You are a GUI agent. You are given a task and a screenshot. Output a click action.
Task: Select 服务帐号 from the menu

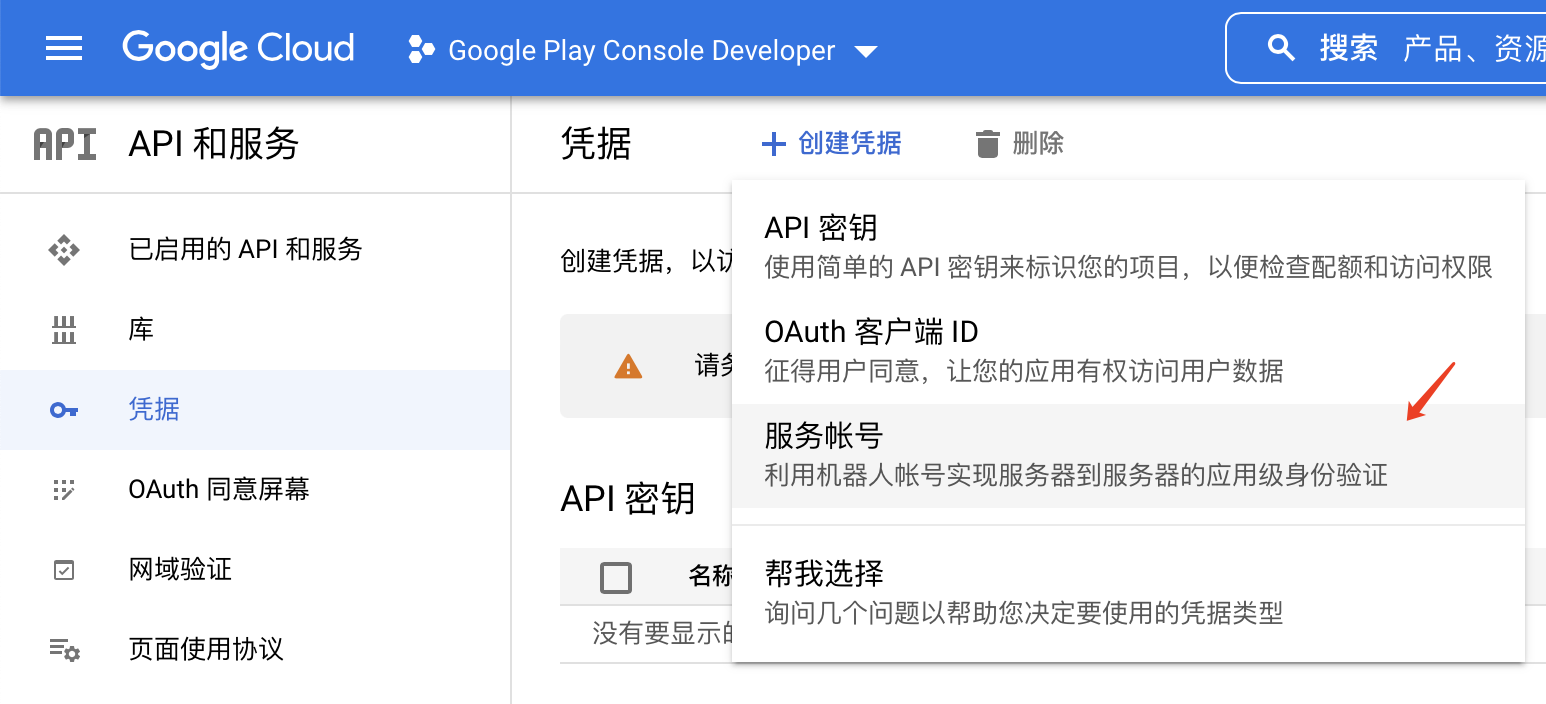1128,455
